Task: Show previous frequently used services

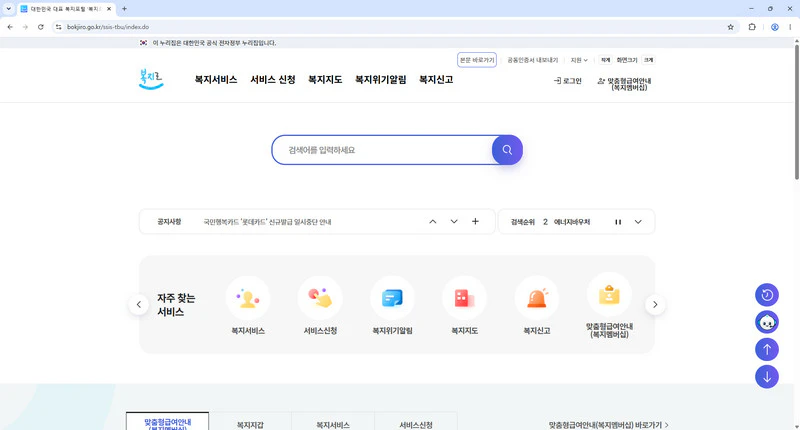Action: [139, 305]
